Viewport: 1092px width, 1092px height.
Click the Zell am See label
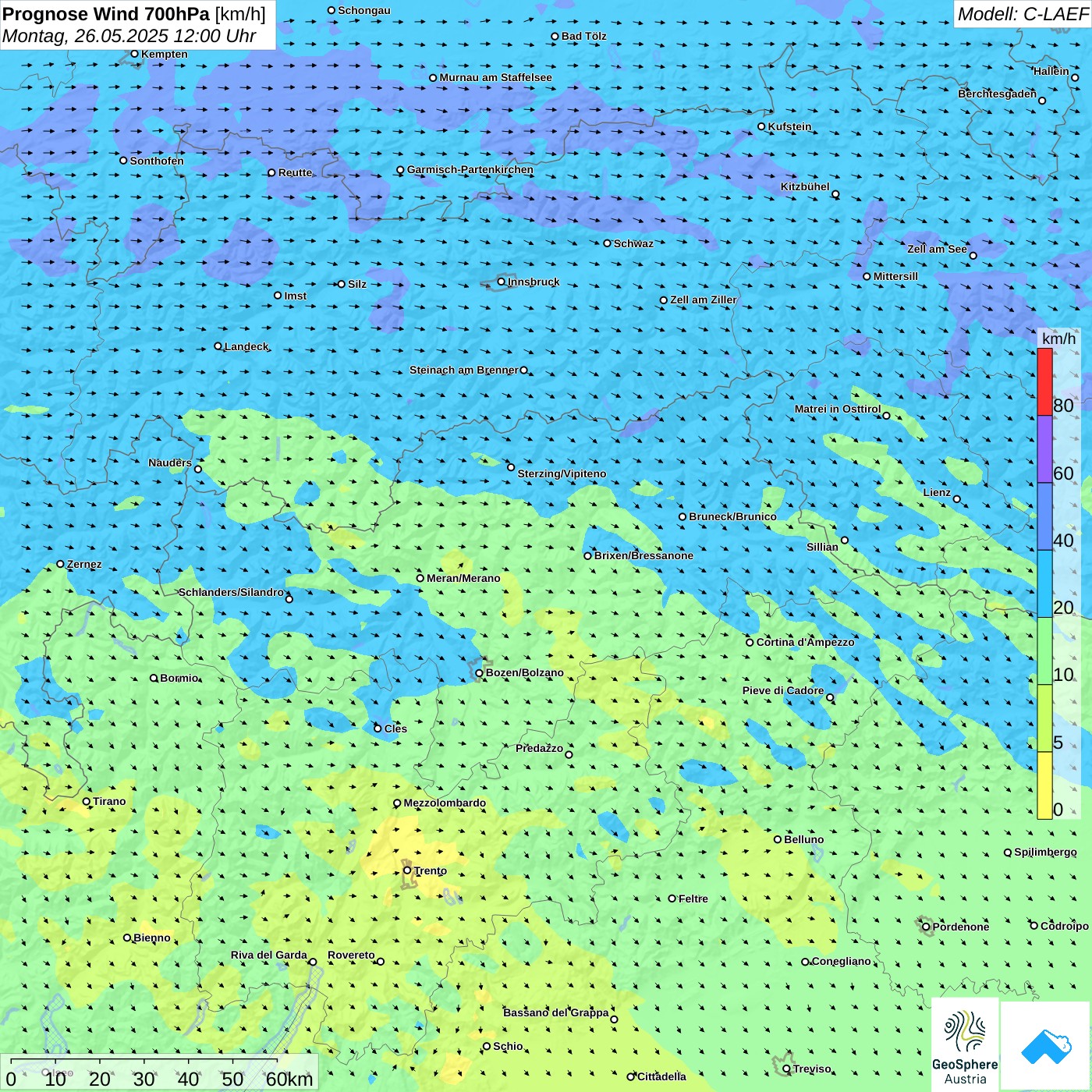click(x=937, y=249)
